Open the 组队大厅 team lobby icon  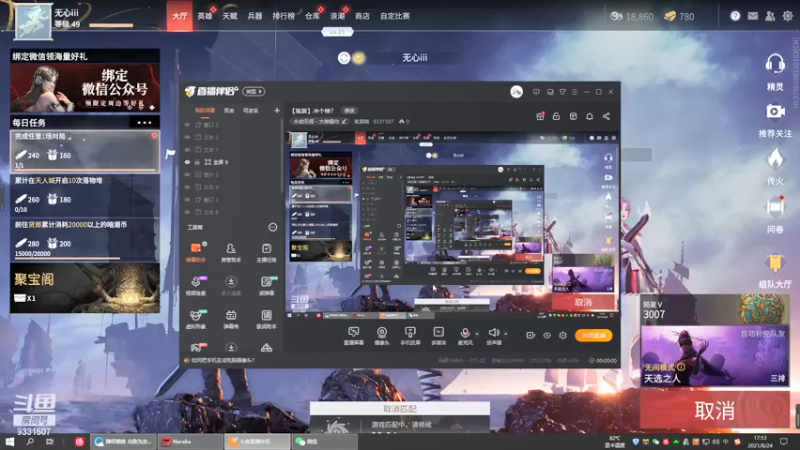click(x=775, y=263)
